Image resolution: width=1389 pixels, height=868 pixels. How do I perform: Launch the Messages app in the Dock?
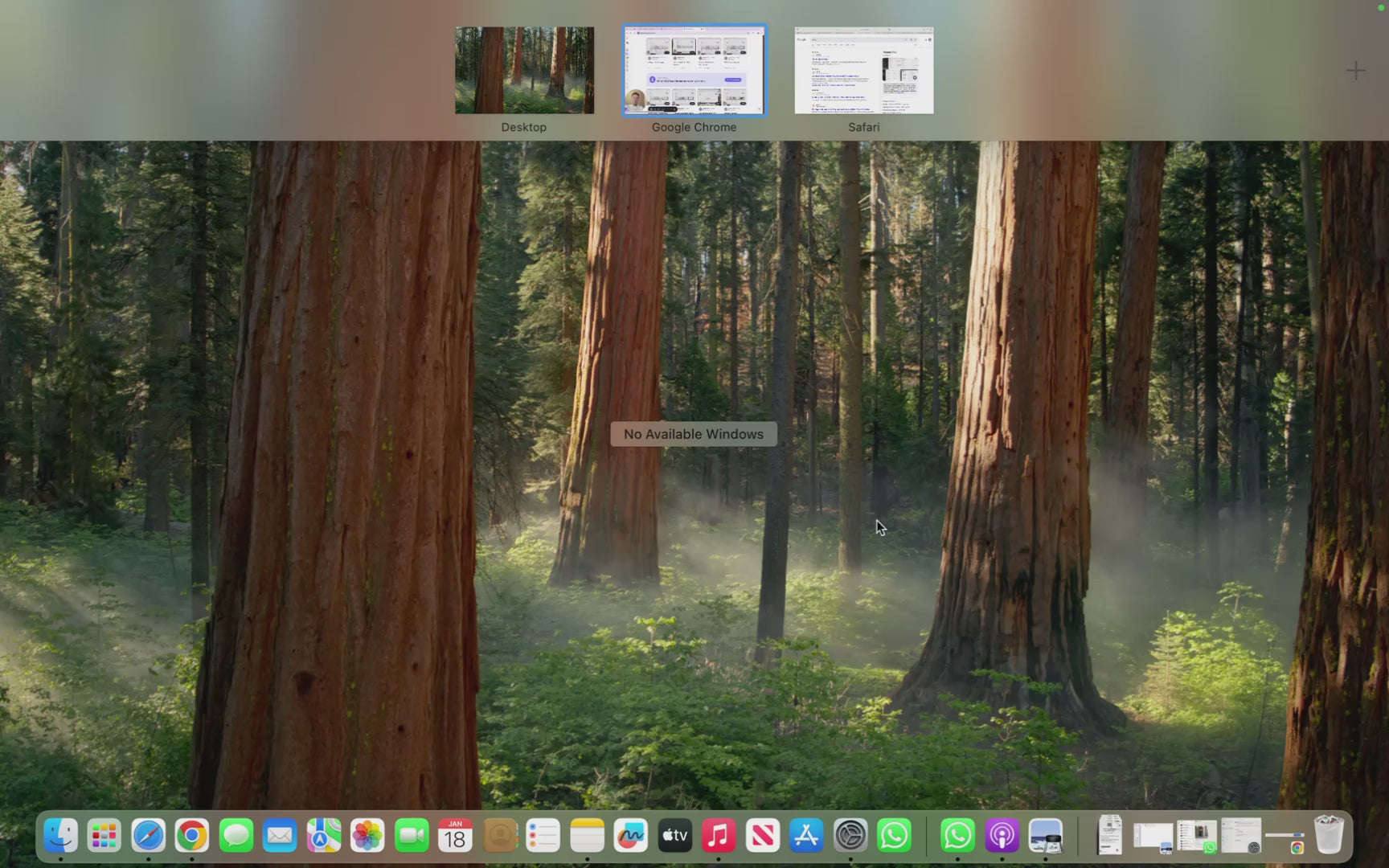[236, 836]
